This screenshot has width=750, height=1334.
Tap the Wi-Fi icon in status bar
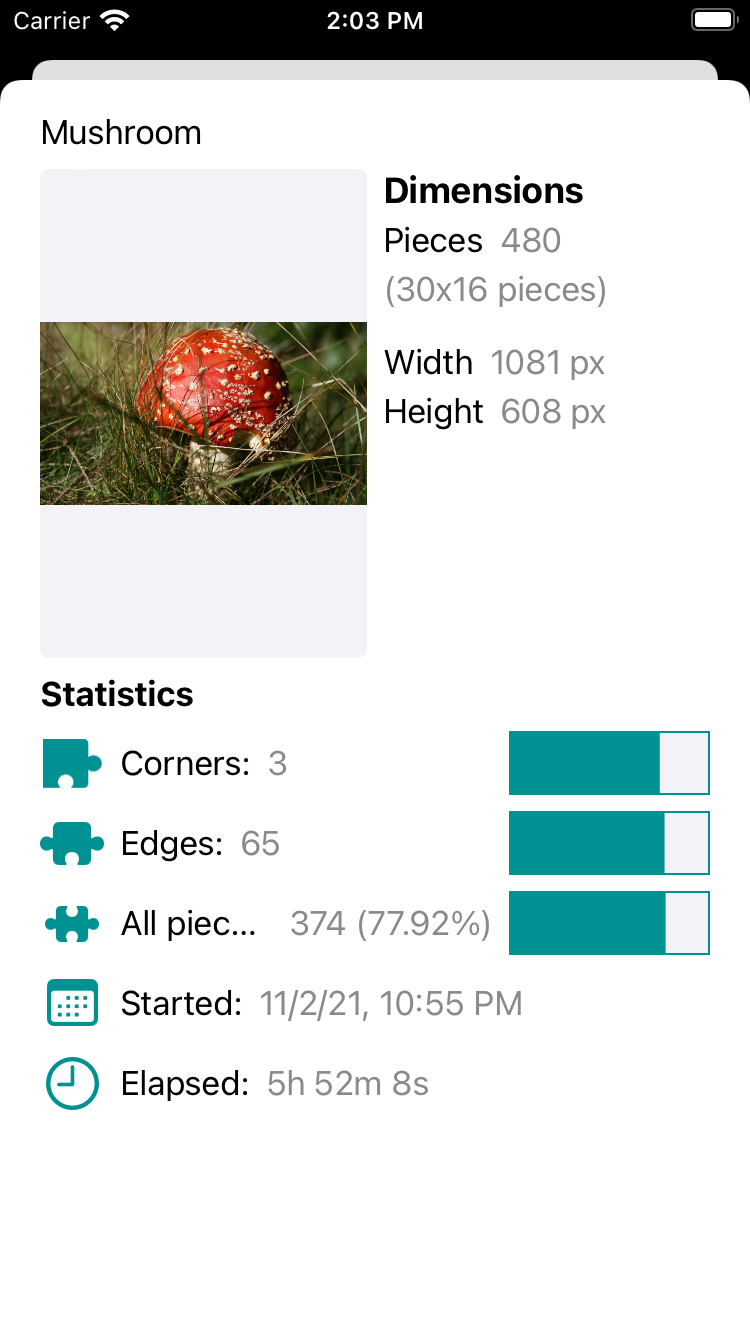click(x=116, y=20)
